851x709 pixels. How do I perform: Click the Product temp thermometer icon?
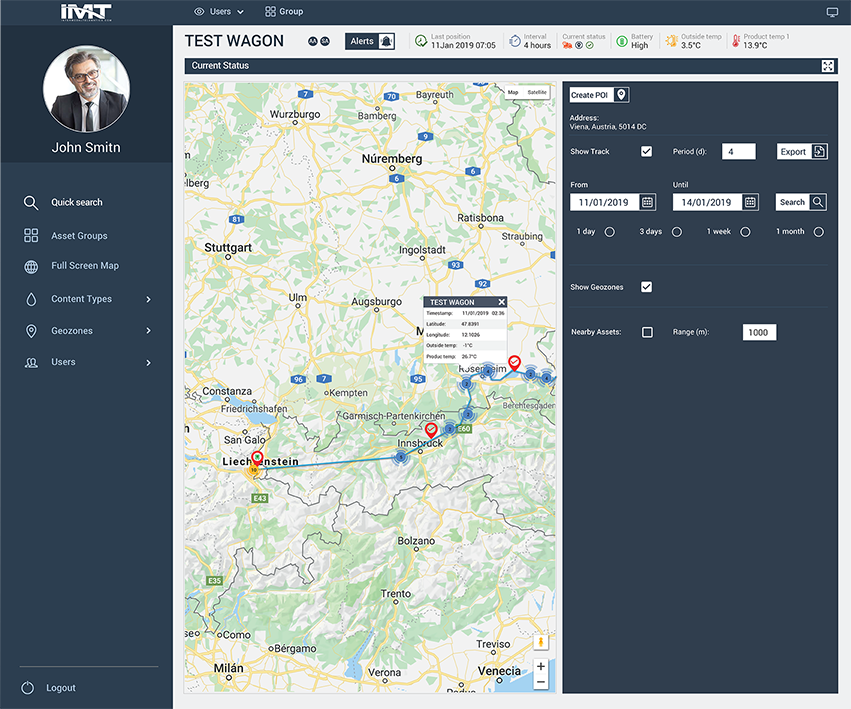(x=736, y=41)
